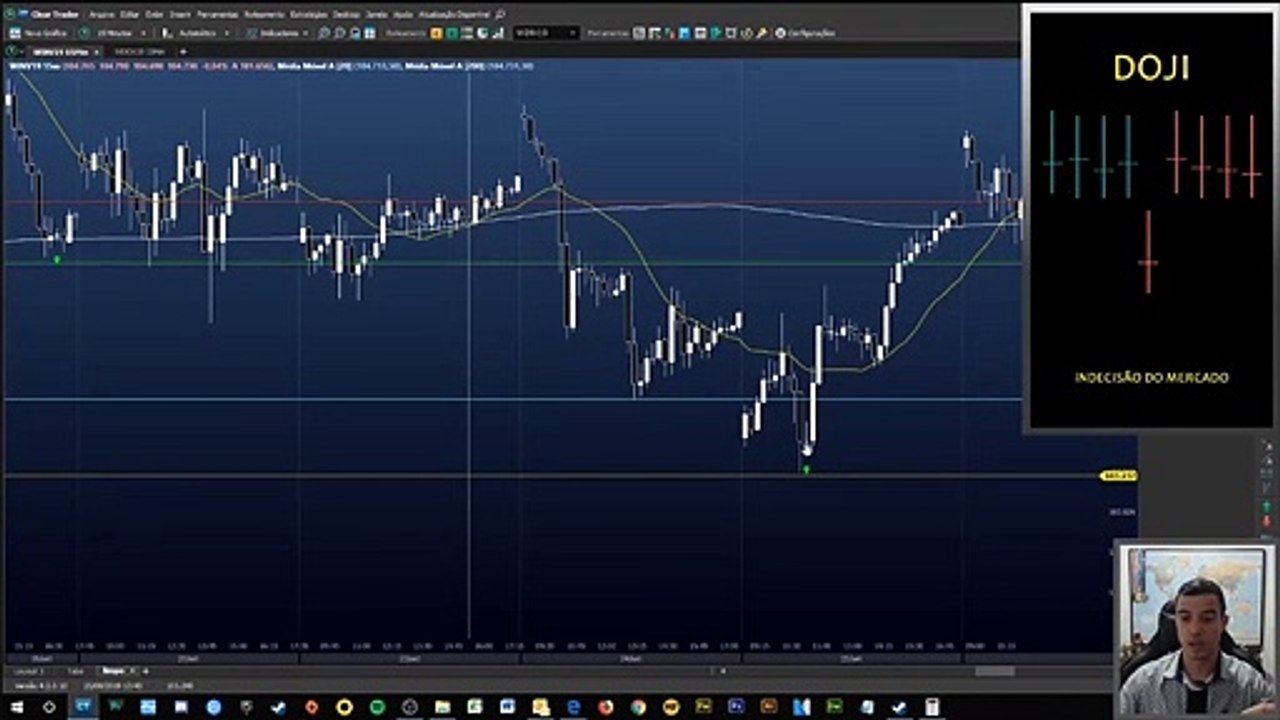The height and width of the screenshot is (720, 1280).
Task: Open Microsoft Edge from the taskbar
Action: [x=573, y=707]
